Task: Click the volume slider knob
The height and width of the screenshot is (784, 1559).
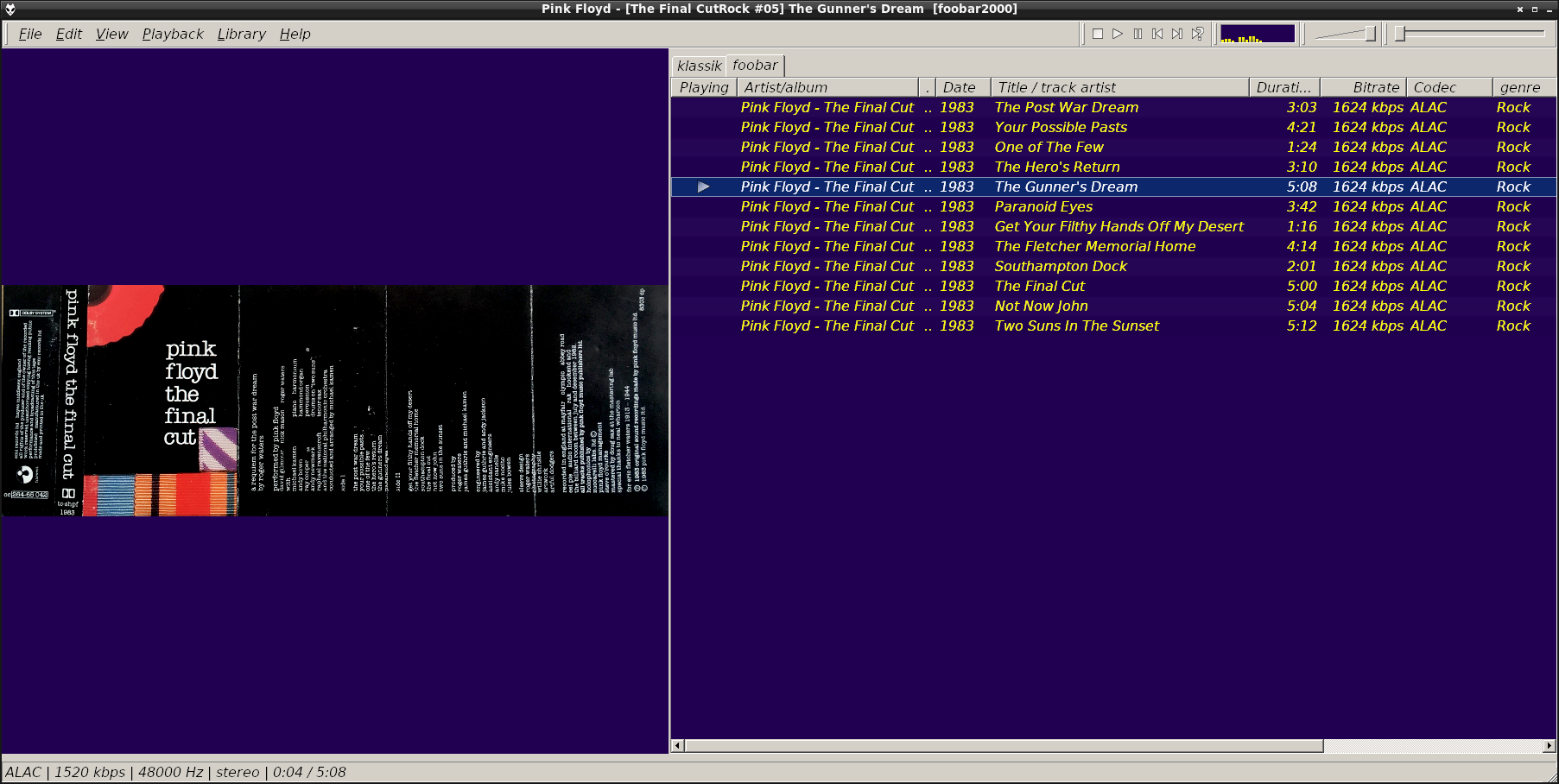Action: click(1370, 34)
